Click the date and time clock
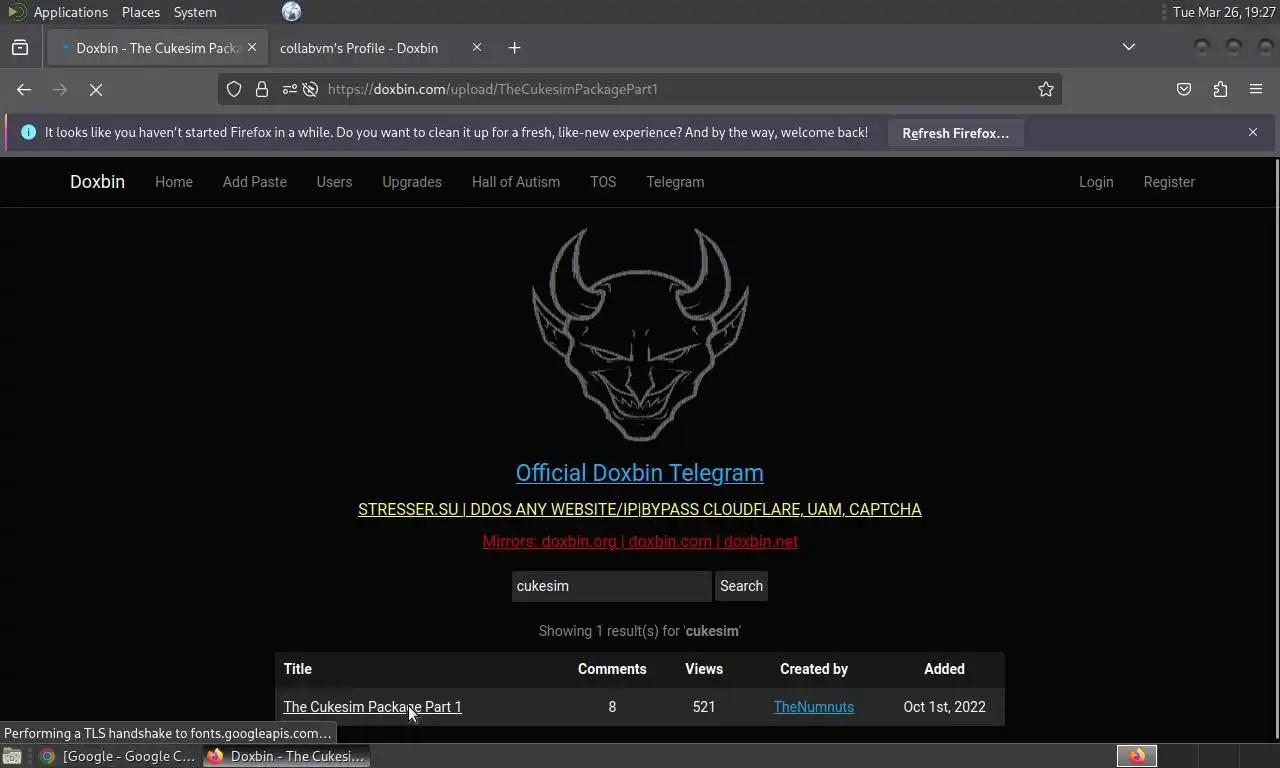Image resolution: width=1280 pixels, height=768 pixels. point(1224,12)
